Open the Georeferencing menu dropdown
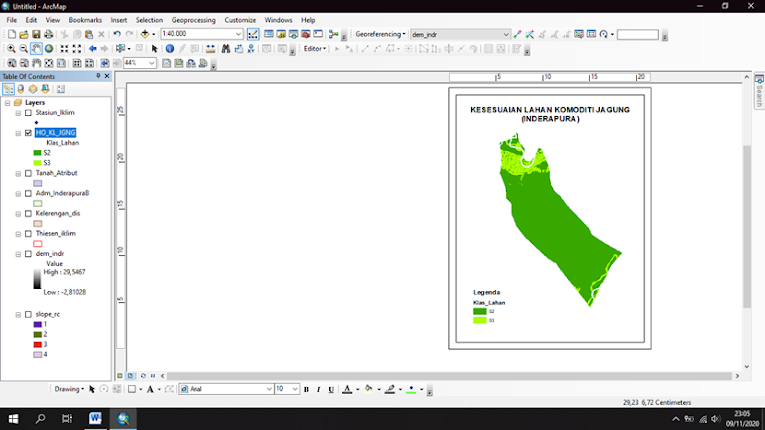Image resolution: width=765 pixels, height=430 pixels. click(x=380, y=34)
